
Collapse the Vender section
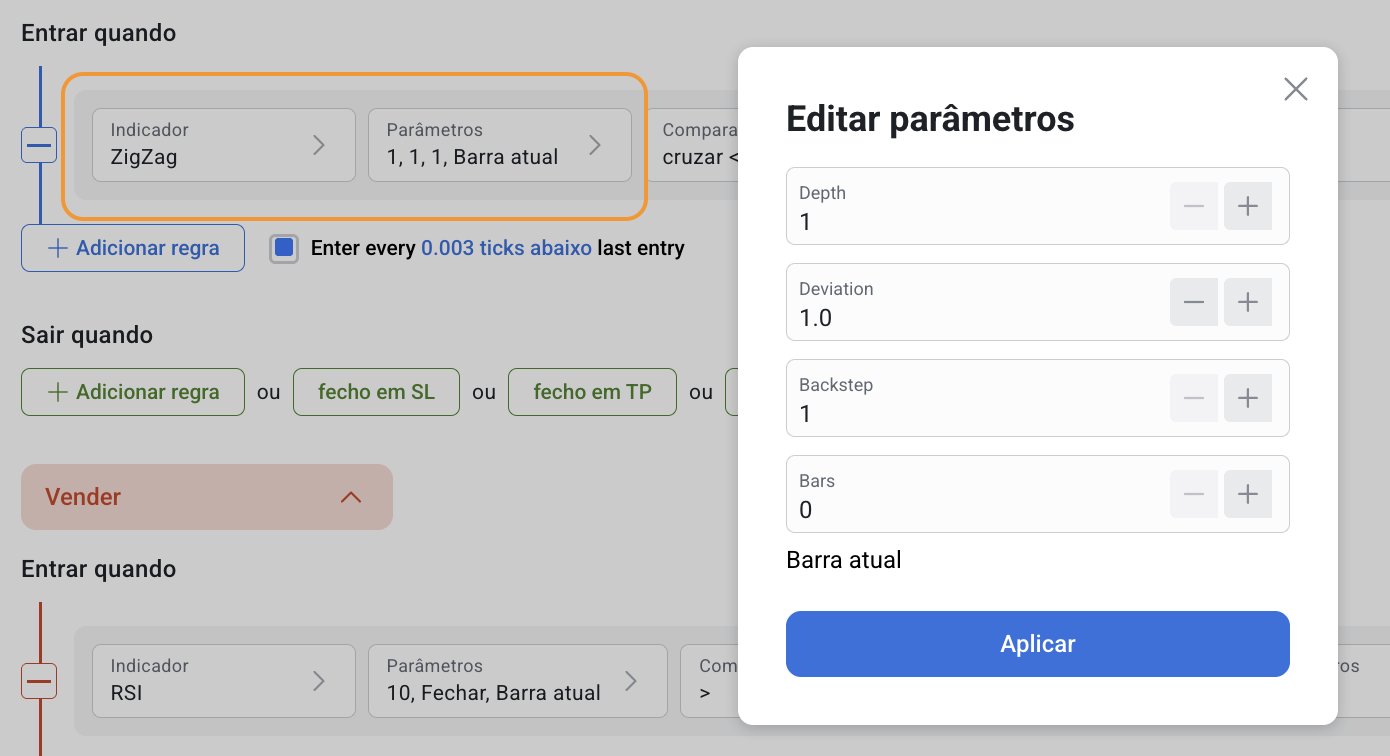click(207, 497)
